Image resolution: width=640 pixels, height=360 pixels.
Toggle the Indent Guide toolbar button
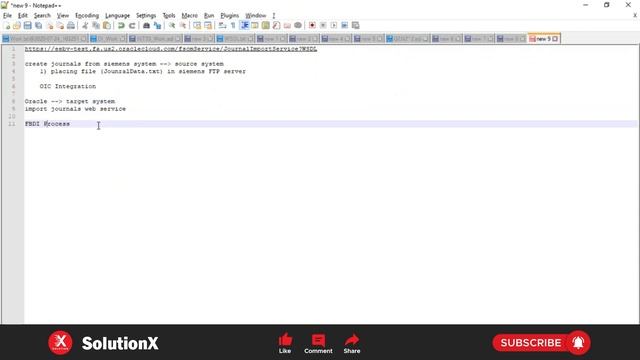point(244,25)
